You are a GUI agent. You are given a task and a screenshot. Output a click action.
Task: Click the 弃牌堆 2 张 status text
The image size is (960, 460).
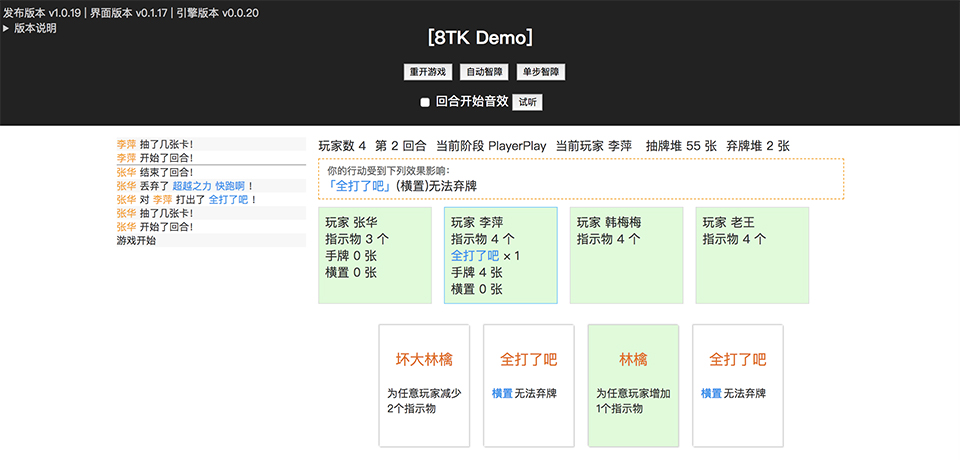coord(758,146)
